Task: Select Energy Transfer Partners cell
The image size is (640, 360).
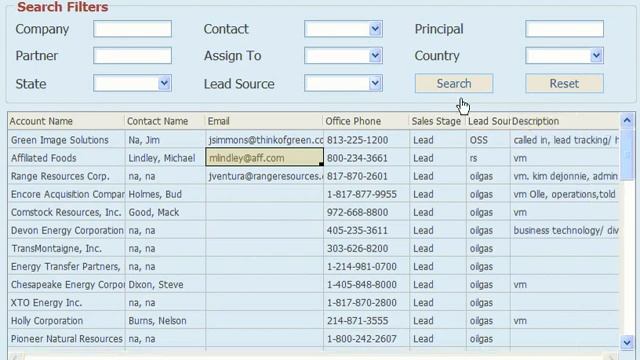Action: coord(66,267)
